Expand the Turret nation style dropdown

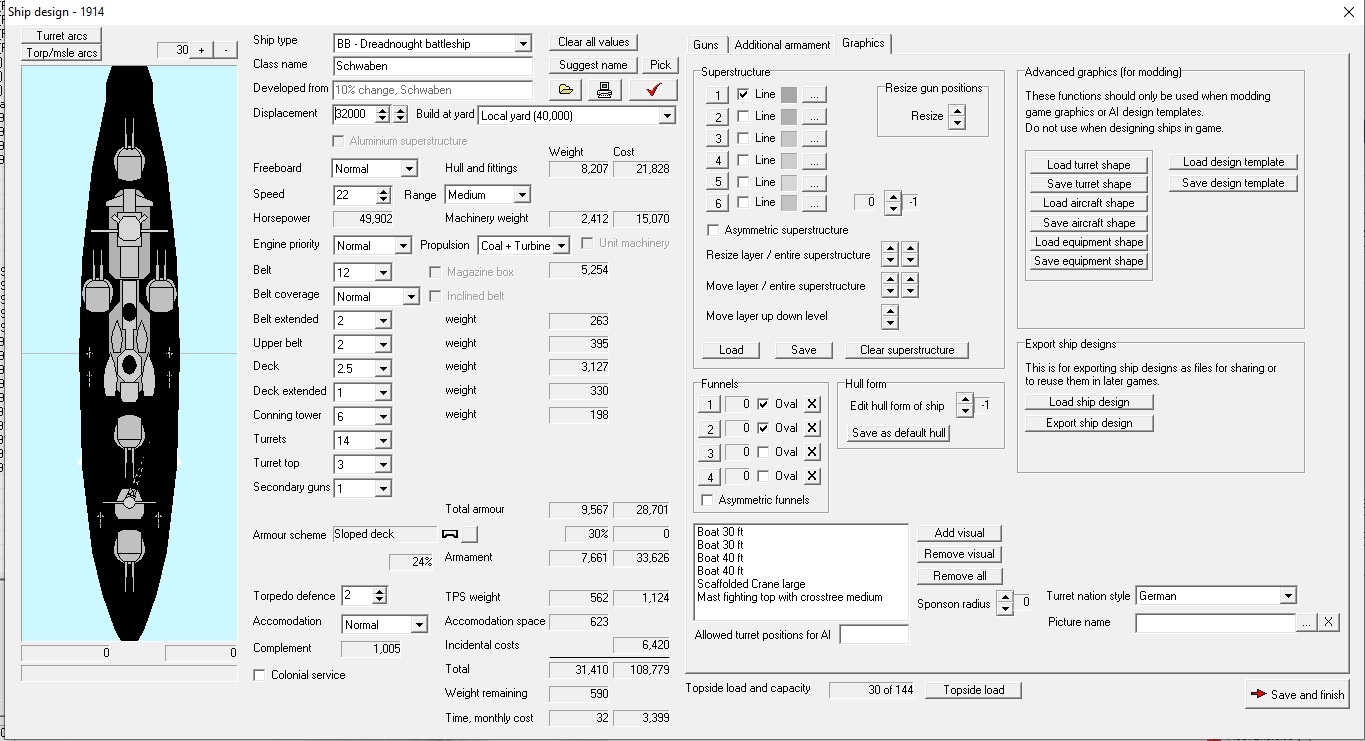pos(1287,596)
